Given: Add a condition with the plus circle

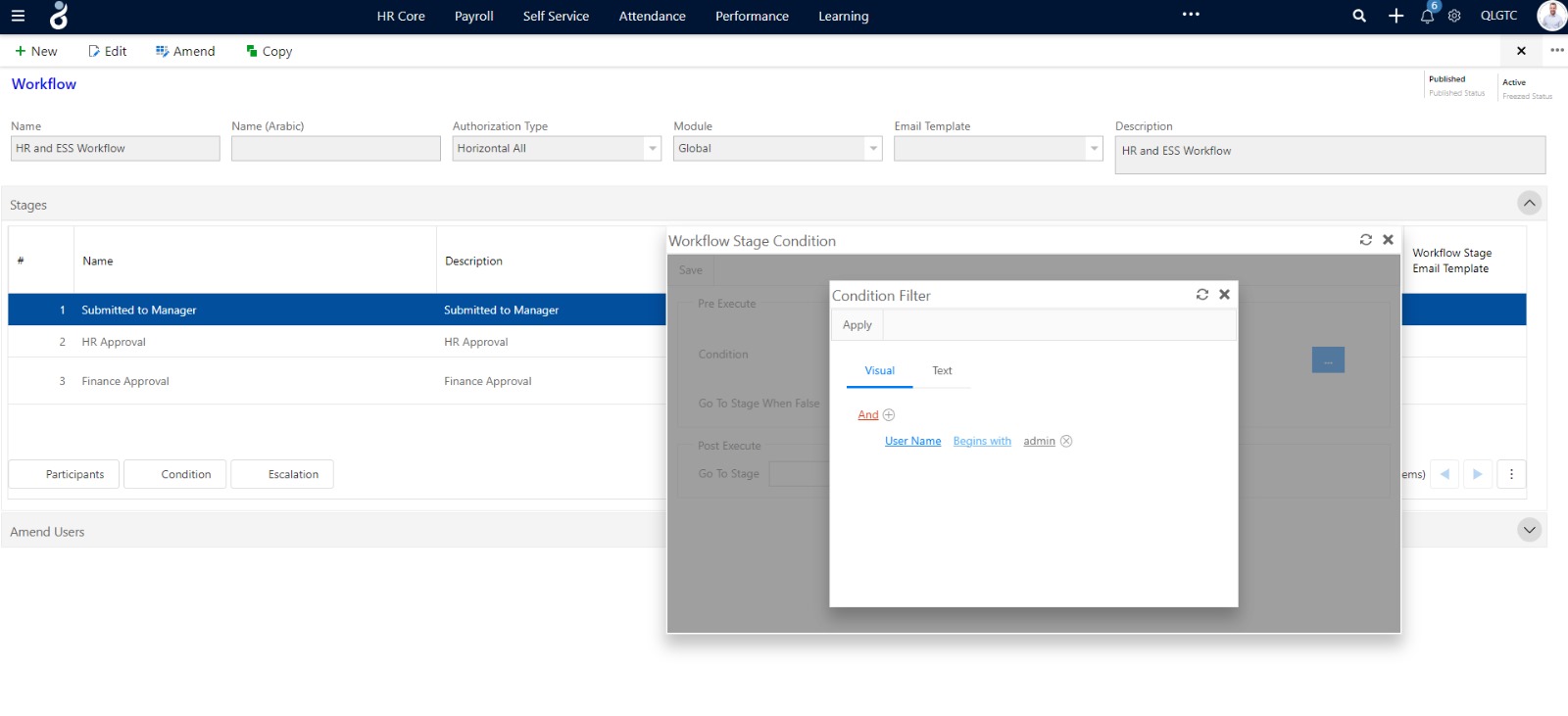Looking at the screenshot, I should coord(889,415).
